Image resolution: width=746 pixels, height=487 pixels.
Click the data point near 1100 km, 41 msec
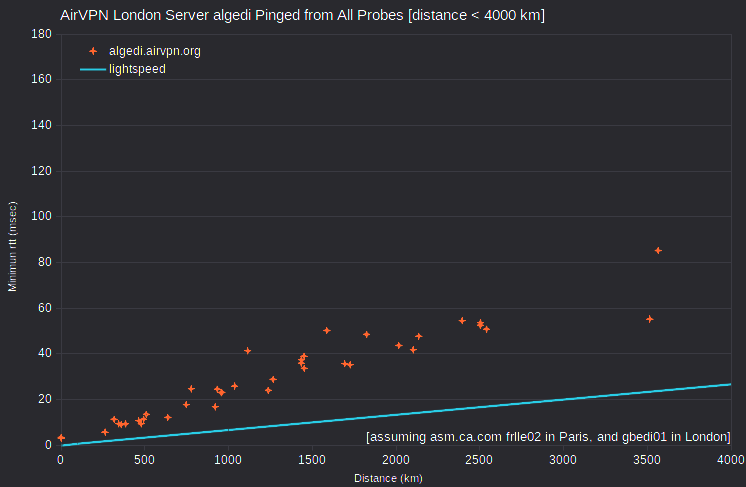[x=247, y=351]
